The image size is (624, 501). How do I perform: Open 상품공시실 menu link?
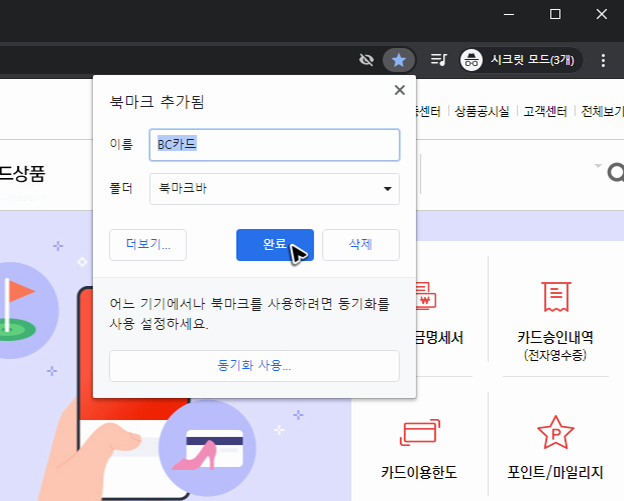click(482, 111)
